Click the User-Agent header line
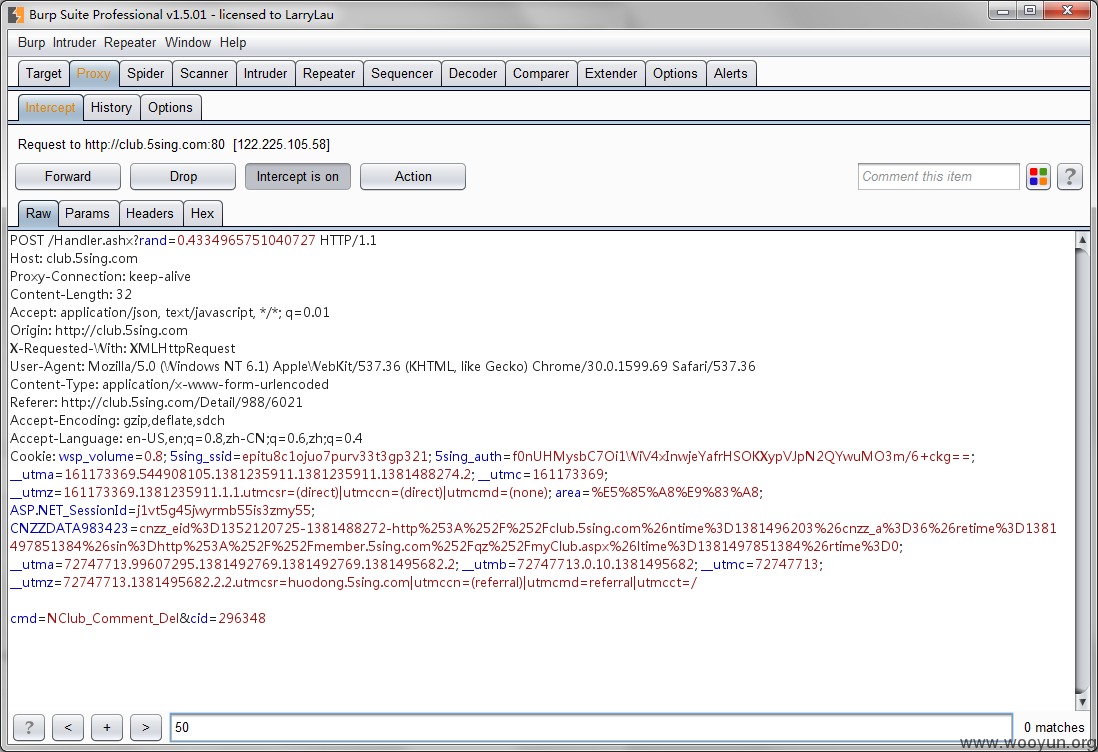The height and width of the screenshot is (752, 1098). [x=383, y=366]
